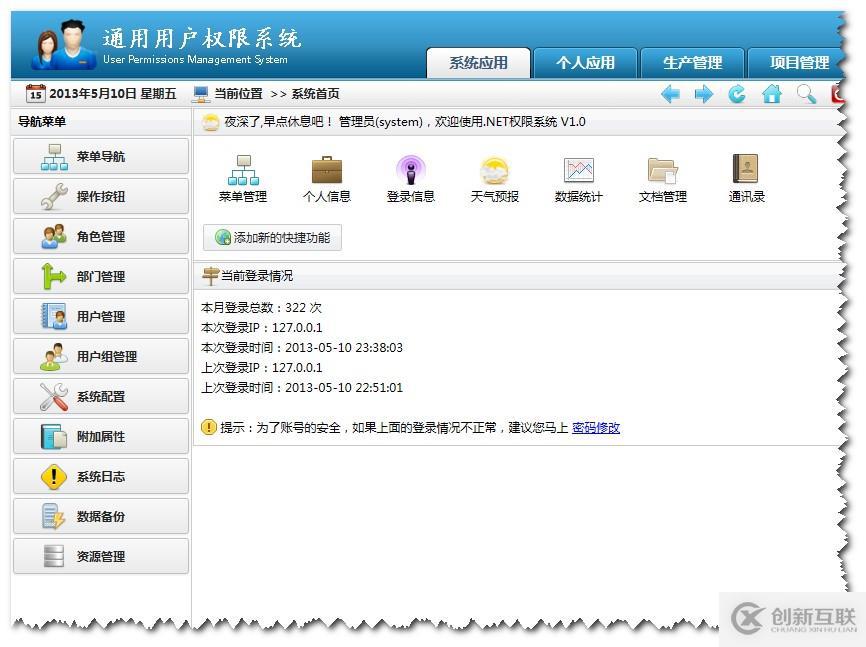Click the 本月登录总数：322 次 line

[x=261, y=308]
